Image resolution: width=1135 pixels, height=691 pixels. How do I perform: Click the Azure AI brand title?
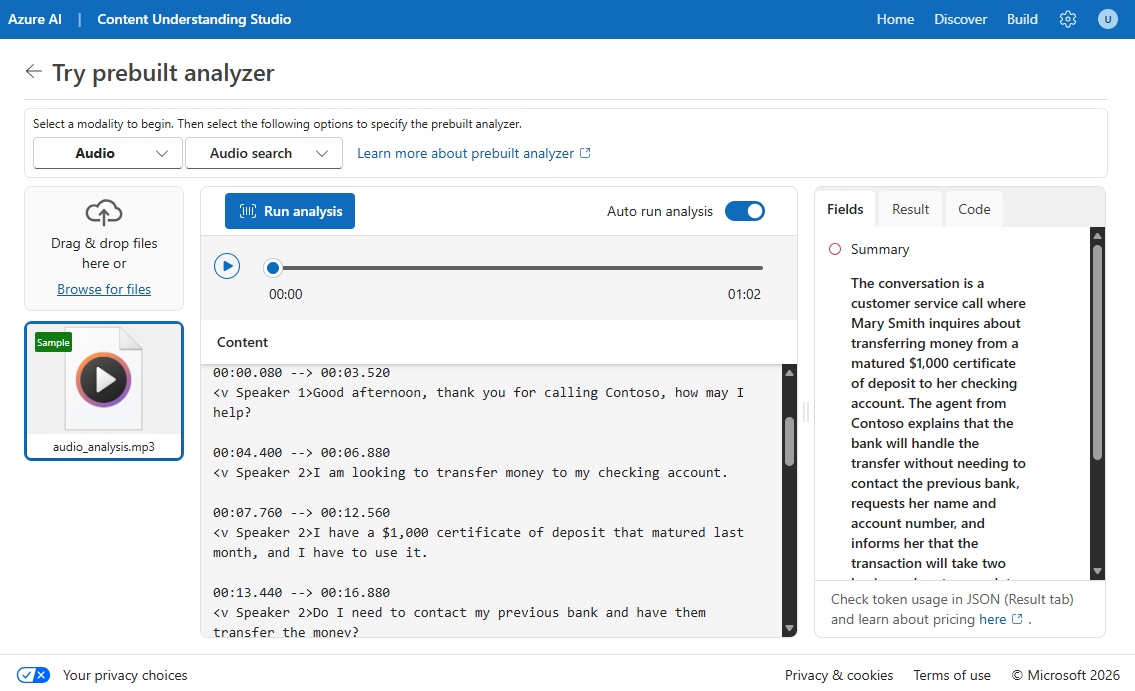pos(35,20)
